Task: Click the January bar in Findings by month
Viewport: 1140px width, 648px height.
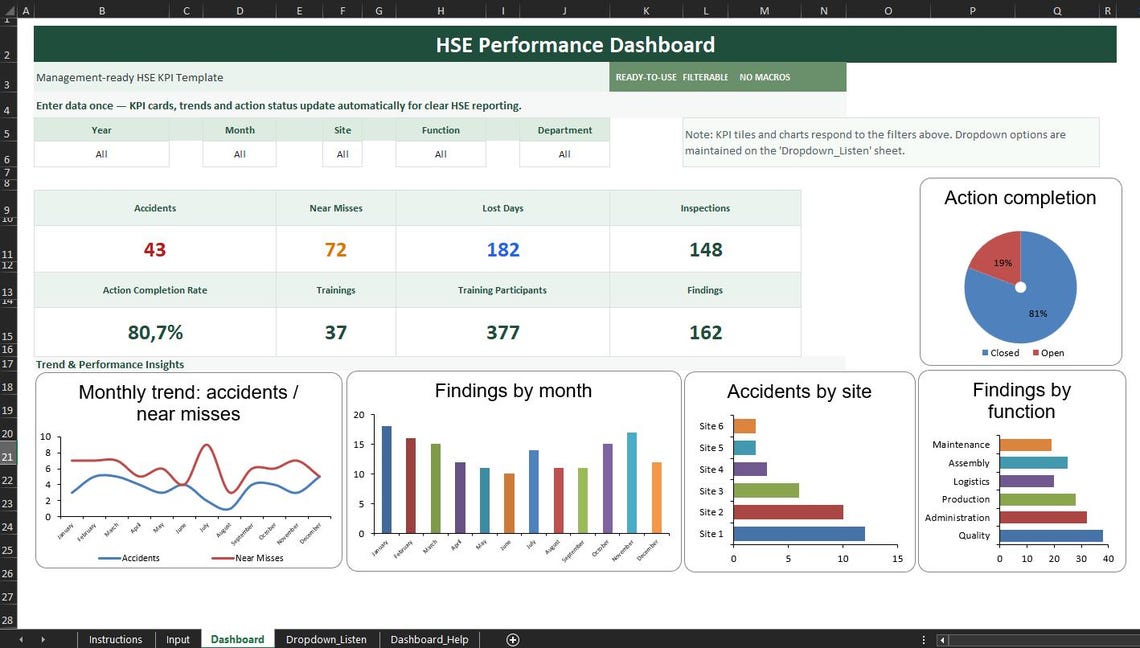Action: click(x=386, y=480)
